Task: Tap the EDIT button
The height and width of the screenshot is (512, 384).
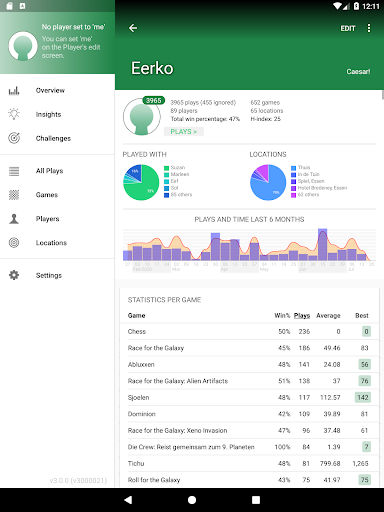Action: (348, 28)
